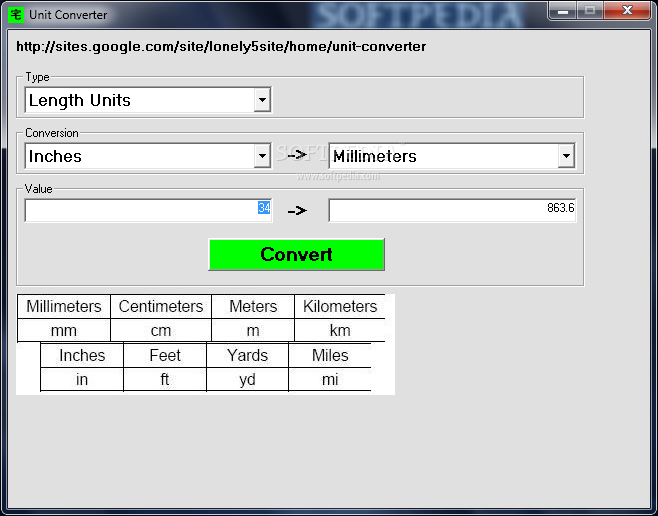Click the green Convert button

[x=296, y=255]
